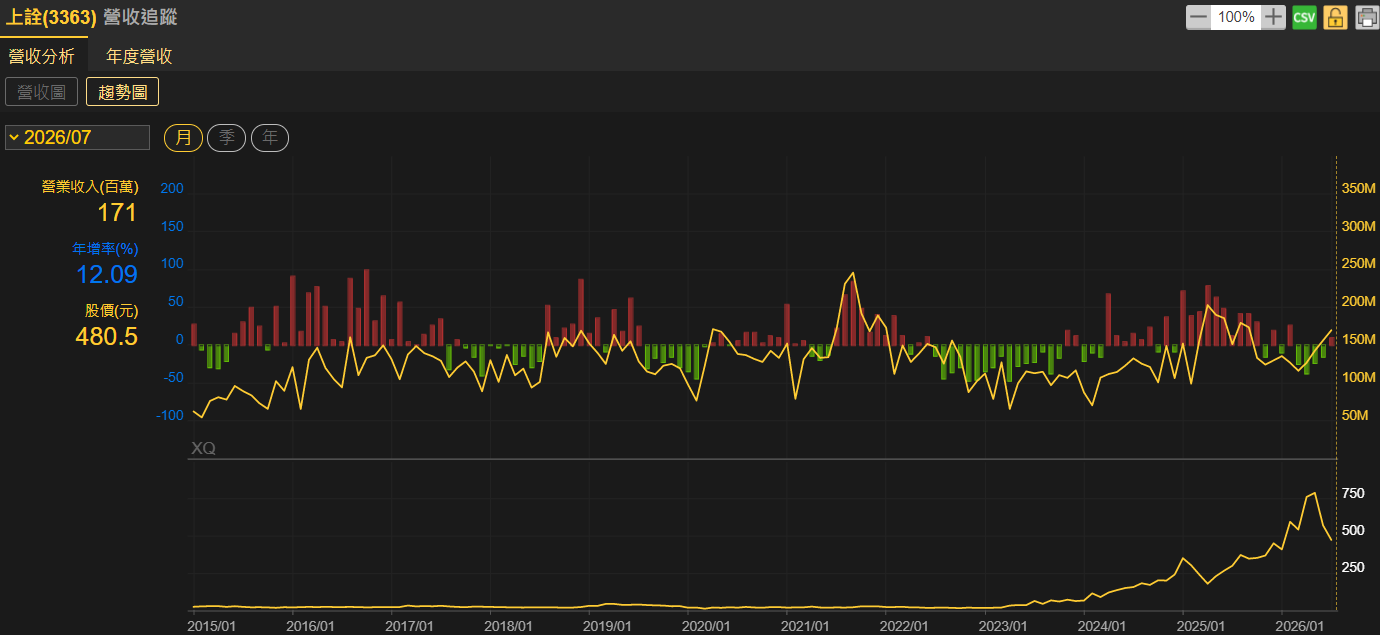
Task: Click the 營業收入(百萬) label
Action: click(x=90, y=187)
